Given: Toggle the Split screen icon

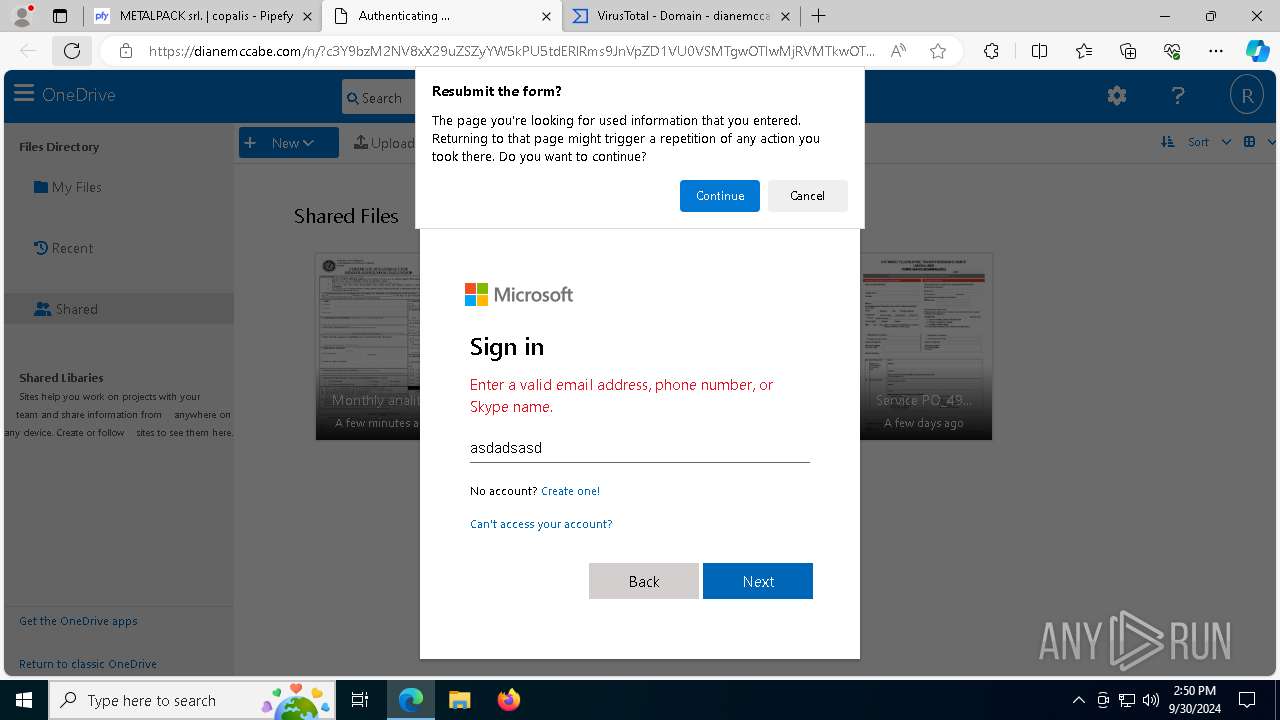Looking at the screenshot, I should click(1039, 51).
